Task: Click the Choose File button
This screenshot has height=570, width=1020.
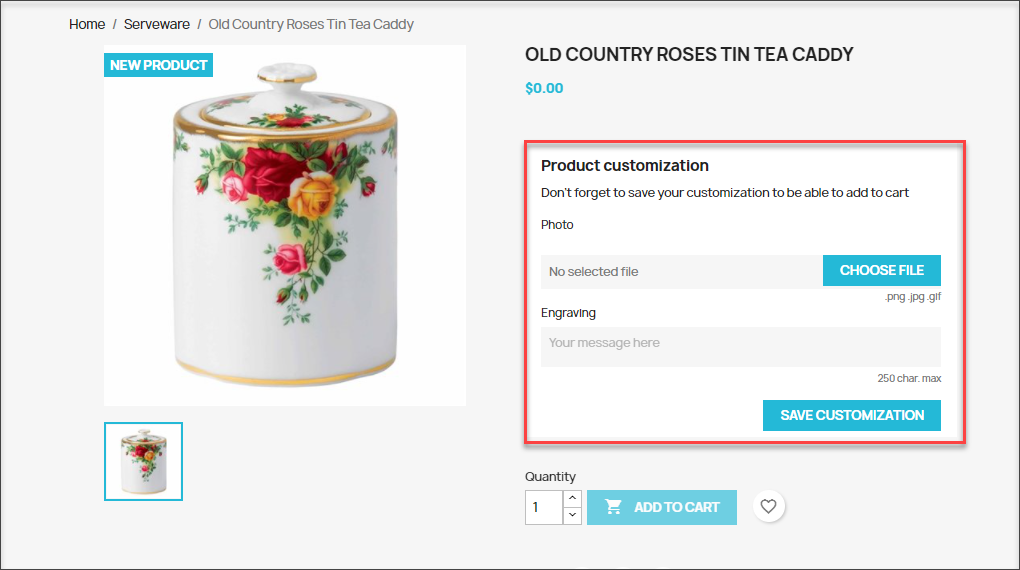Action: 881,270
